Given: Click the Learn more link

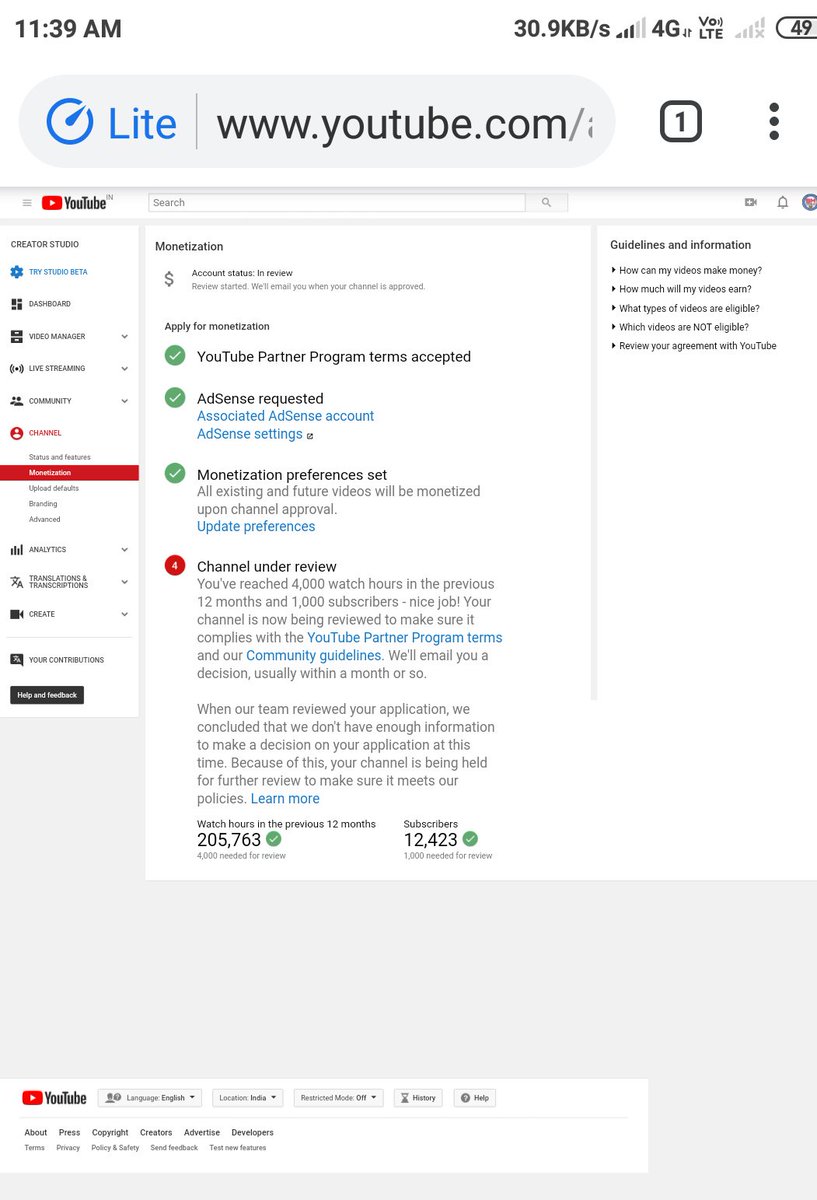Looking at the screenshot, I should tap(285, 798).
